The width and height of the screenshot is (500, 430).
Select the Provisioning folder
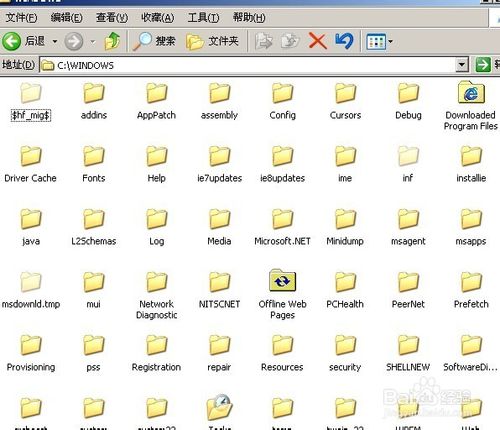pyautogui.click(x=31, y=354)
